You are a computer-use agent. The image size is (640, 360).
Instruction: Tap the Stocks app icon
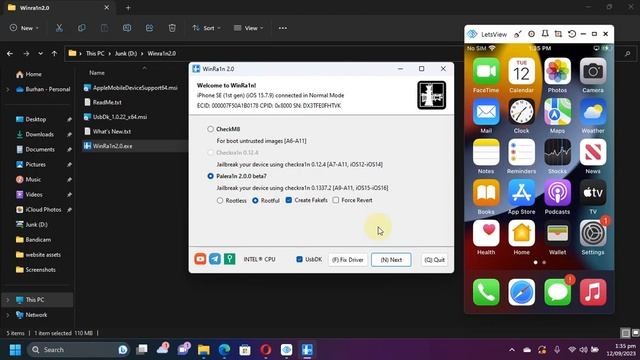[557, 152]
